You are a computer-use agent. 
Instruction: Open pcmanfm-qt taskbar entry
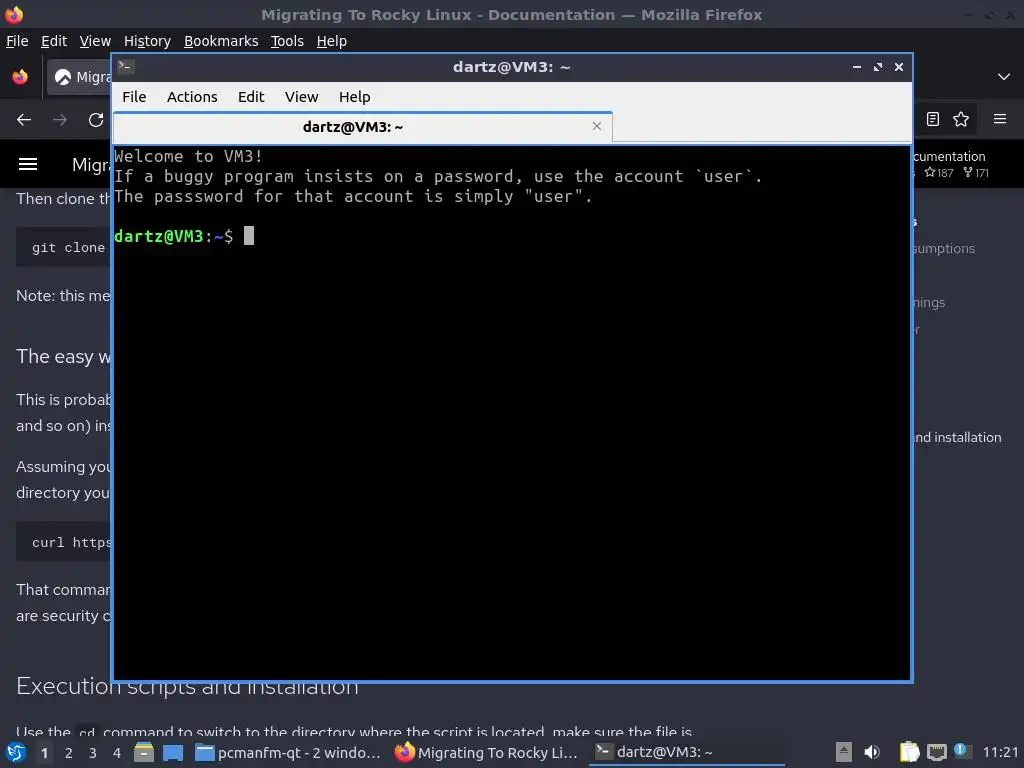pos(289,753)
